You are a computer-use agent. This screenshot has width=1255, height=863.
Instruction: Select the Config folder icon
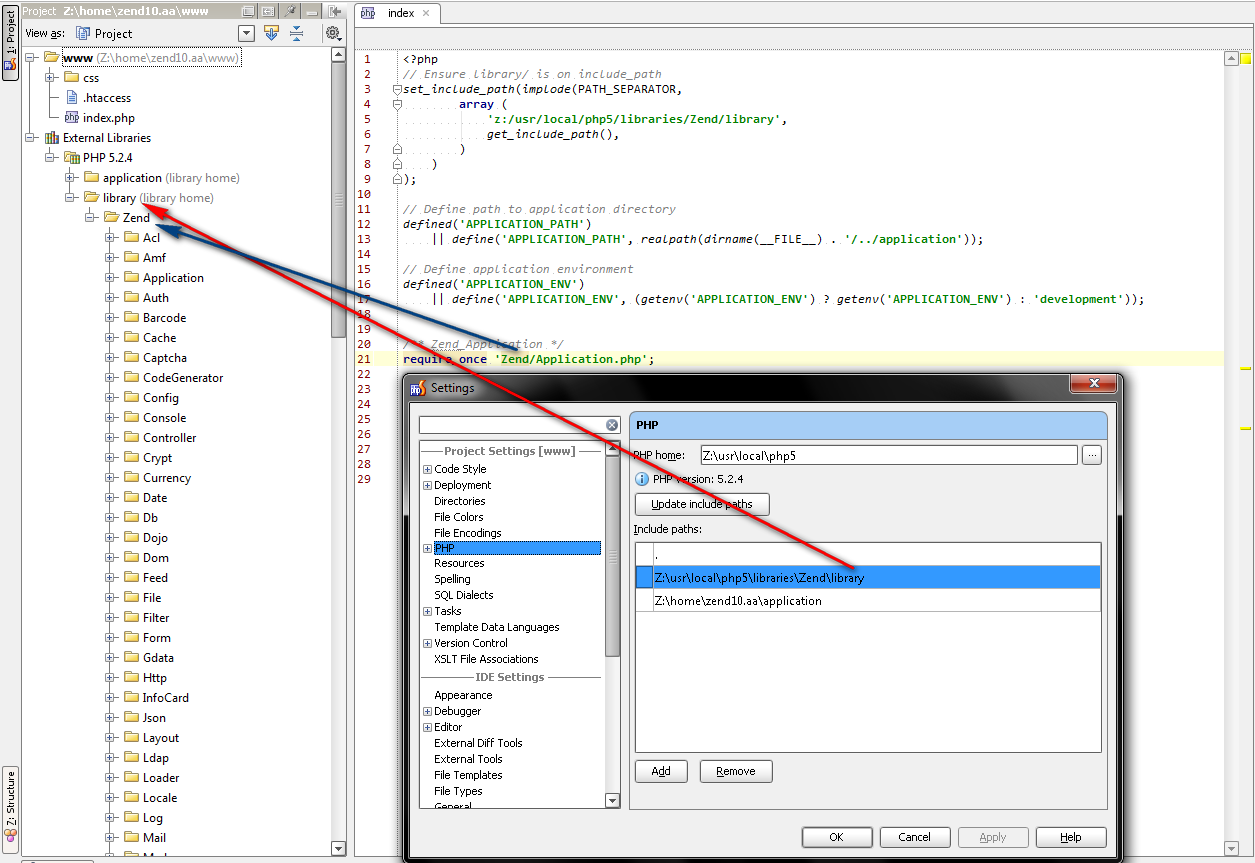pos(131,398)
